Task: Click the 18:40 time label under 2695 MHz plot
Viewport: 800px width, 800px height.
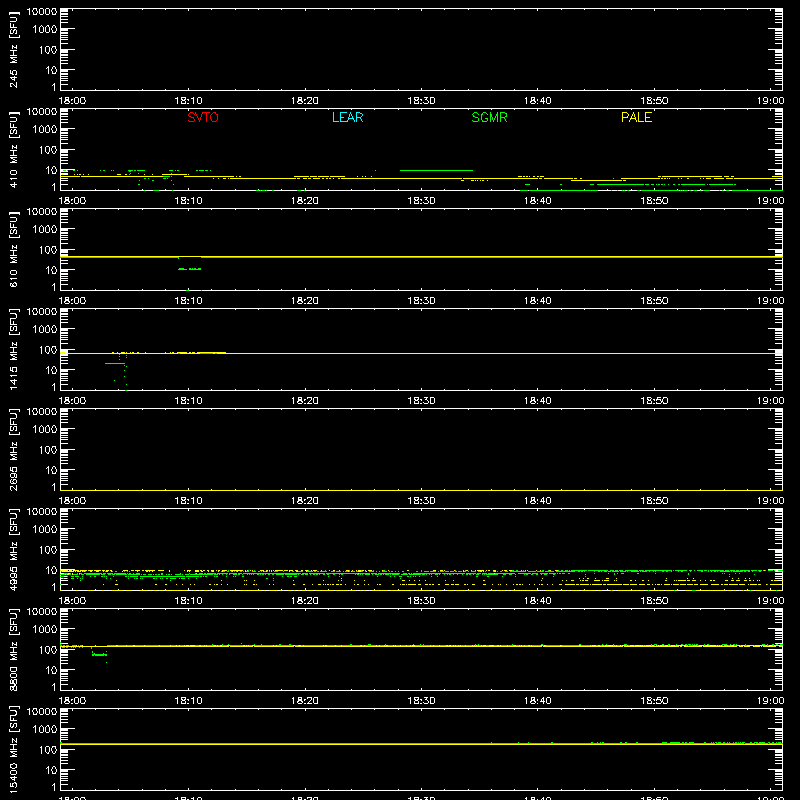Action: coord(538,501)
